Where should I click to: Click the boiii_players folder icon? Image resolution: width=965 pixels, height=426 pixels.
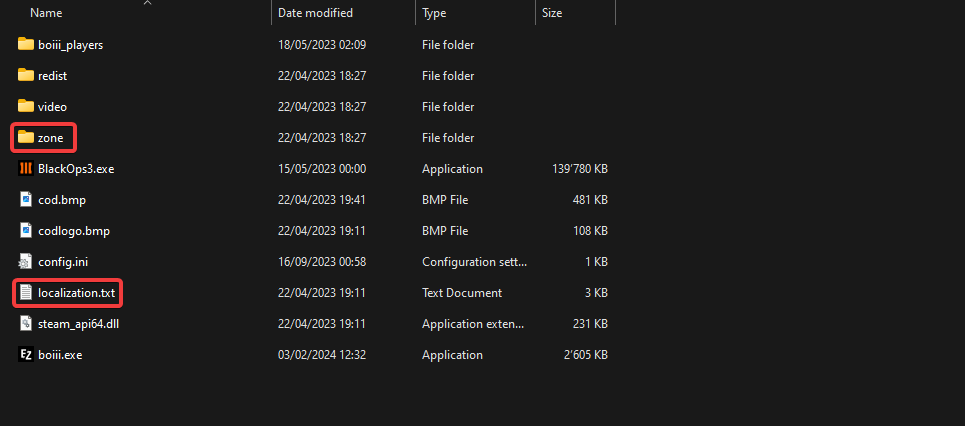pyautogui.click(x=26, y=44)
